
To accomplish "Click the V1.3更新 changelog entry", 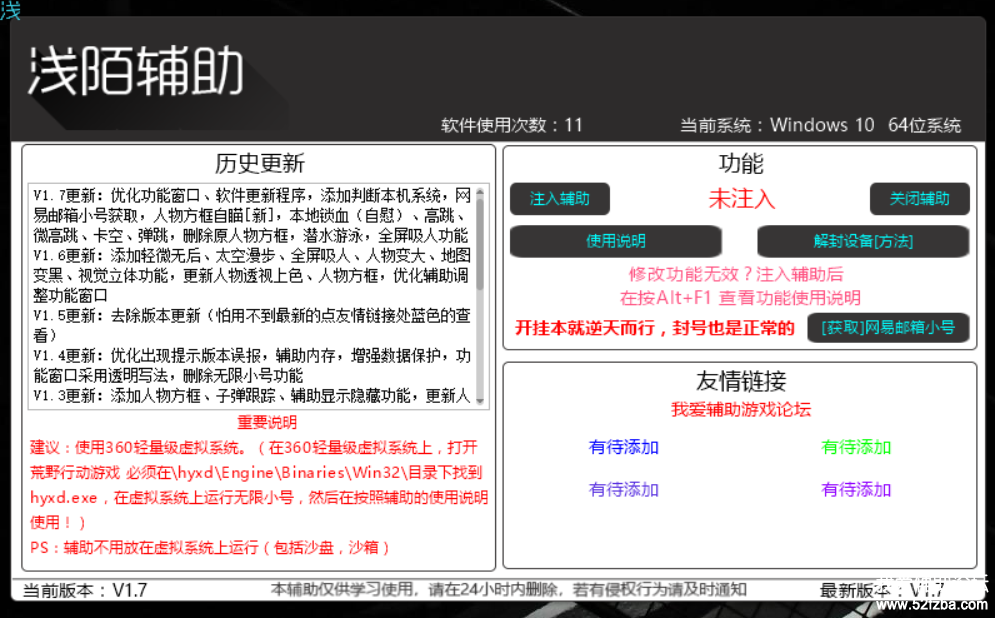I will (252, 396).
